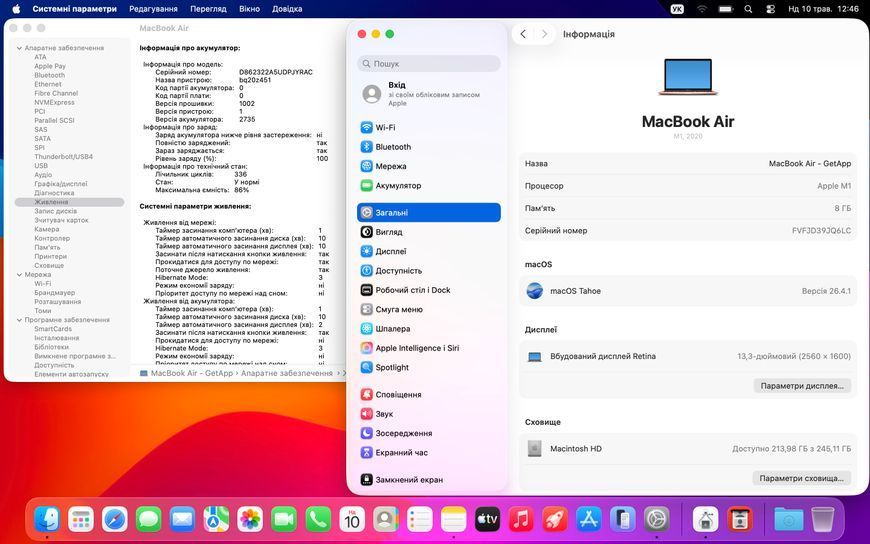Click Вхід Apple account sign-in
This screenshot has height=544, width=870.
pos(428,94)
